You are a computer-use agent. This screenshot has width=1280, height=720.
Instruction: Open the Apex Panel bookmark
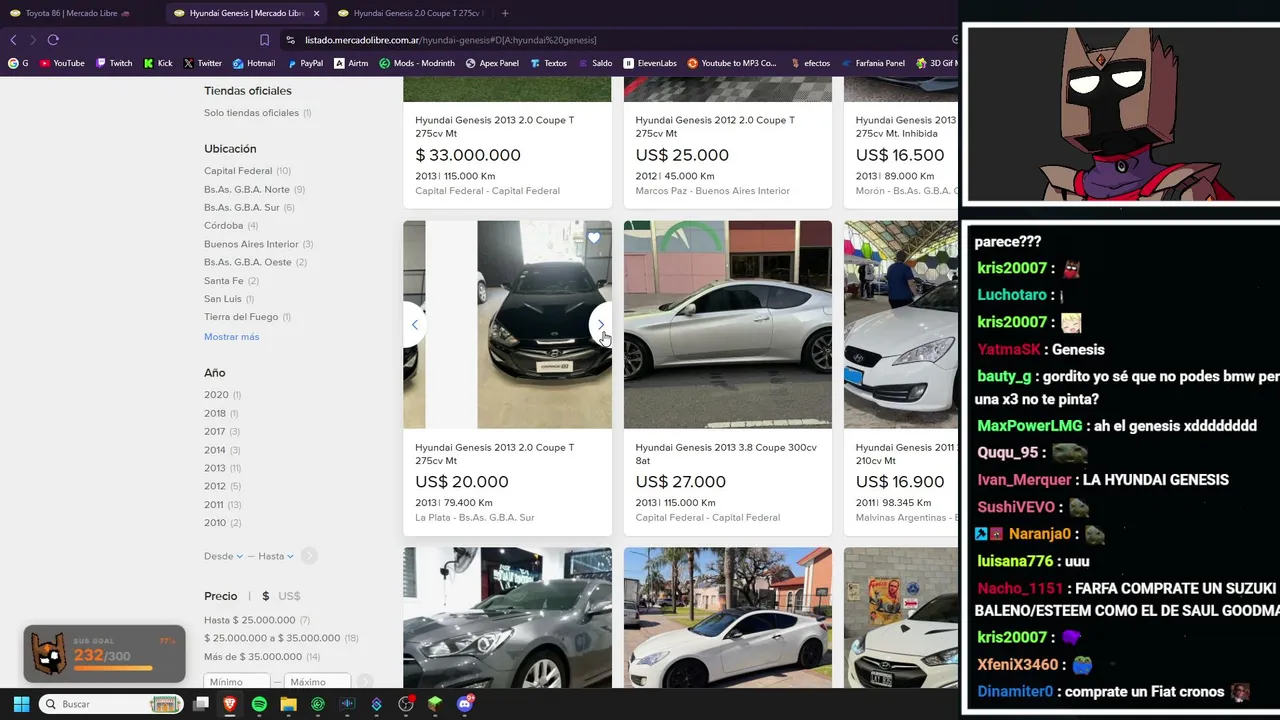tap(492, 63)
